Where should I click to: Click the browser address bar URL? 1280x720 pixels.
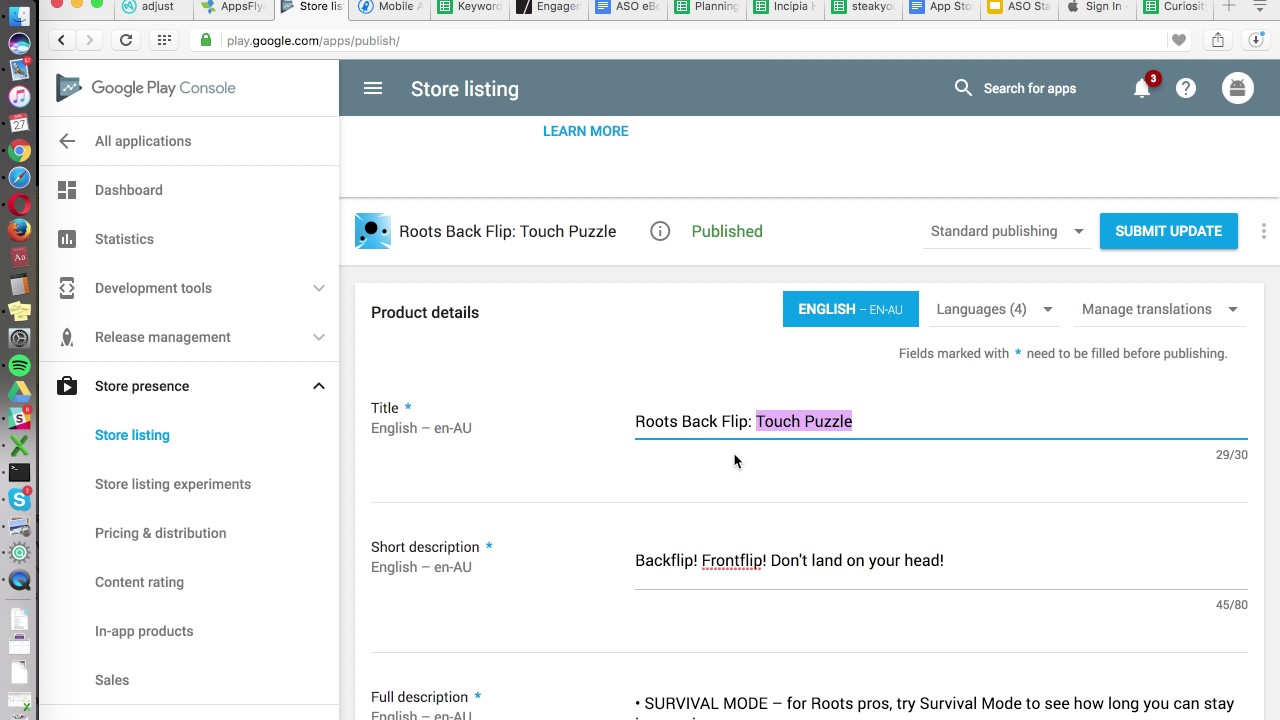point(313,40)
